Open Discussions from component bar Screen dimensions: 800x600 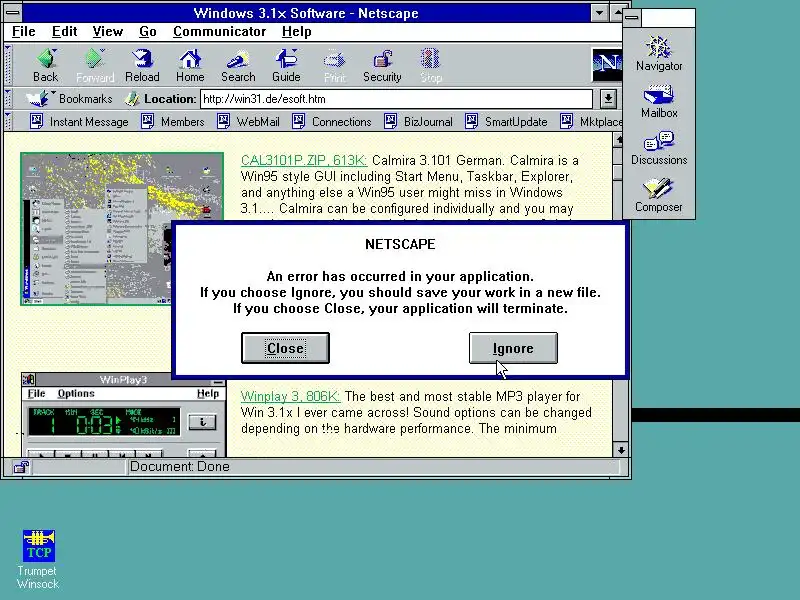click(659, 148)
